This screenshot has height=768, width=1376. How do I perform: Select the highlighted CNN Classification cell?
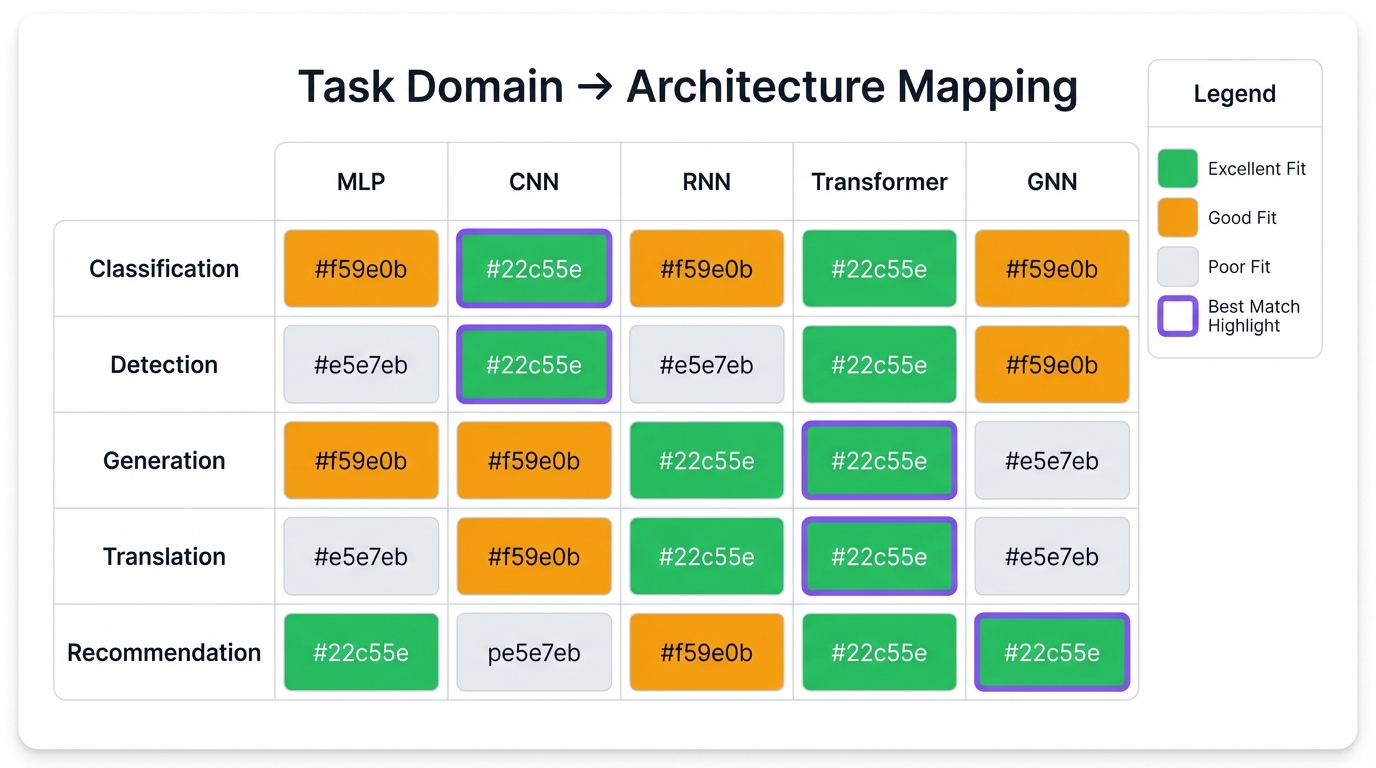tap(533, 268)
